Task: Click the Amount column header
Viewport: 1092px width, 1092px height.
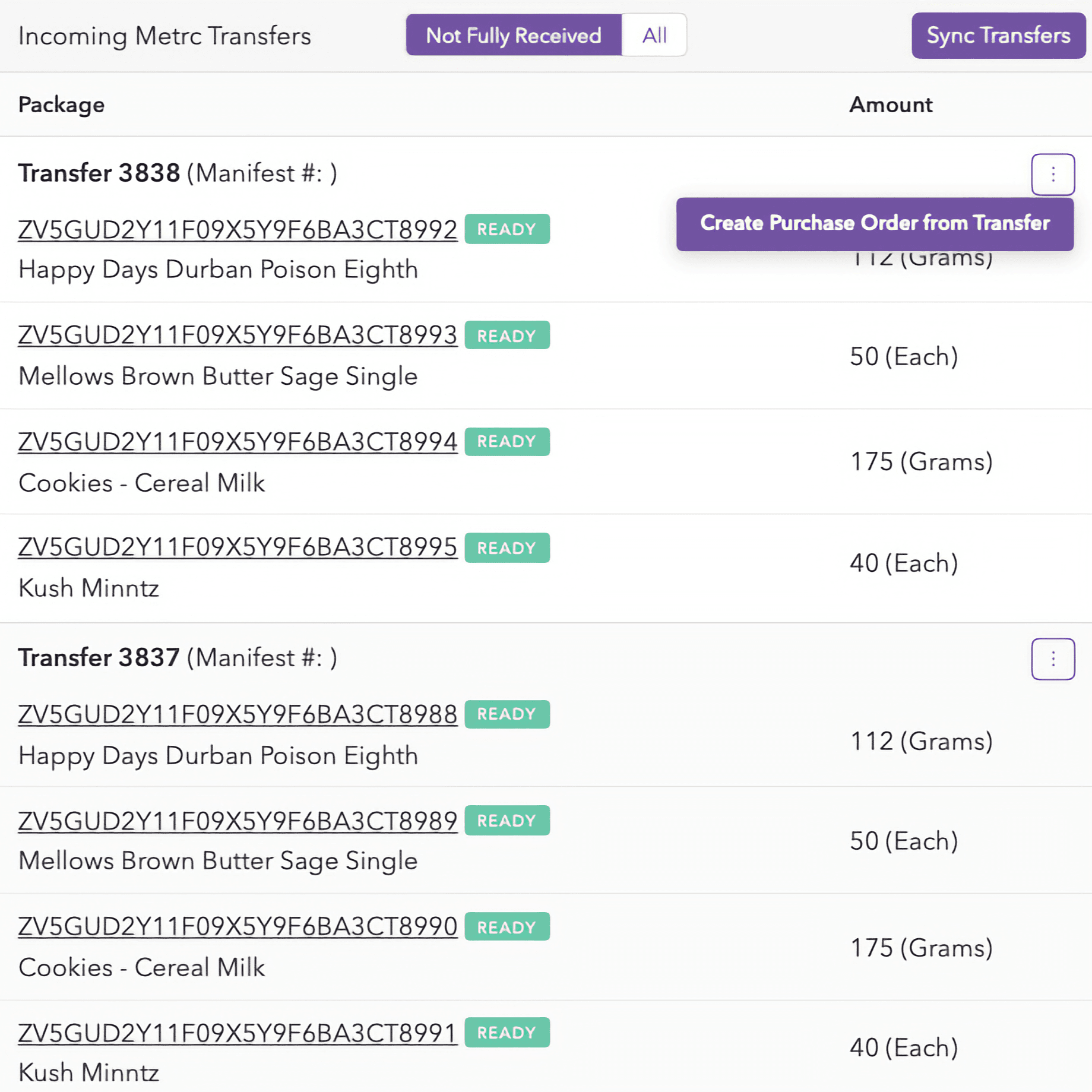Action: tap(890, 105)
